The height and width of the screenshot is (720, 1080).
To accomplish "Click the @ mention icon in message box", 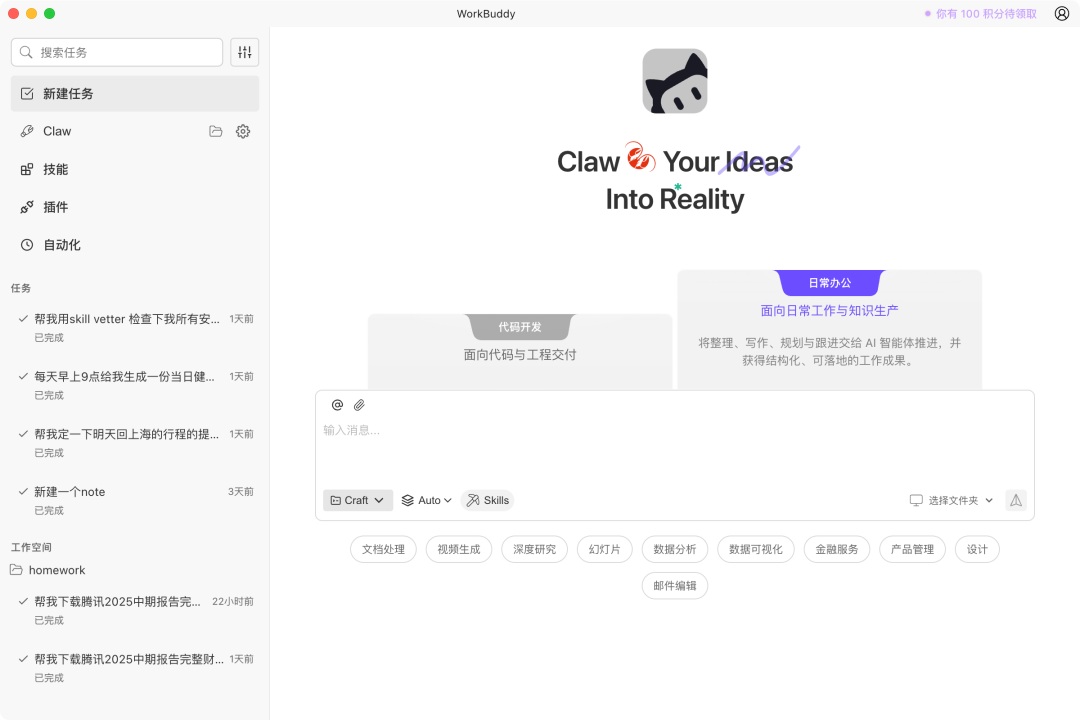I will point(338,405).
